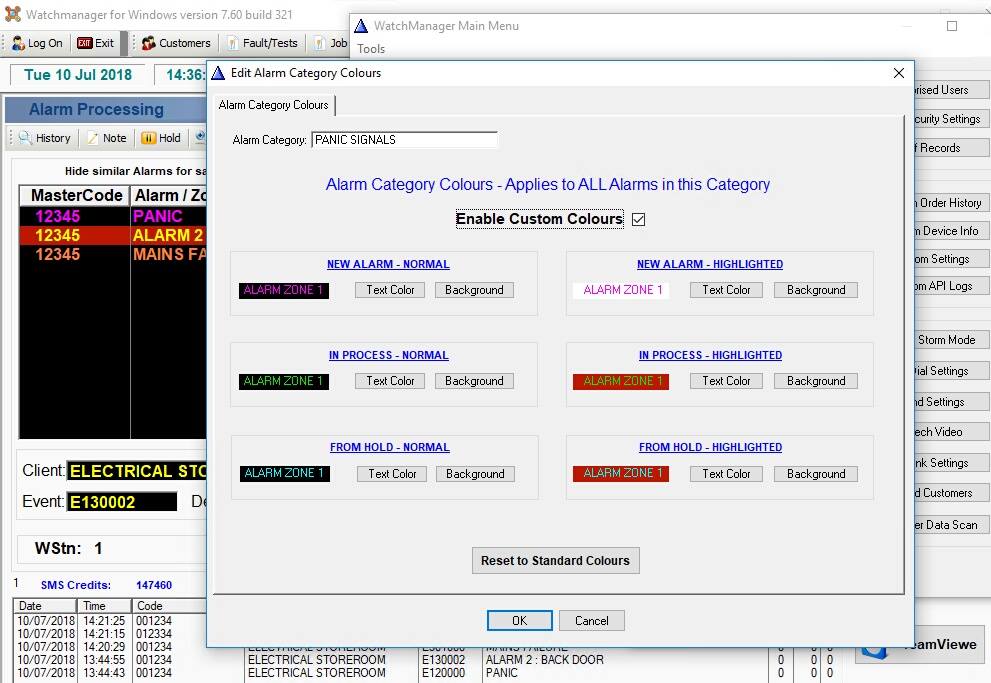Click New Alarm - Normal colour preview swatch
This screenshot has height=683, width=991.
(284, 290)
